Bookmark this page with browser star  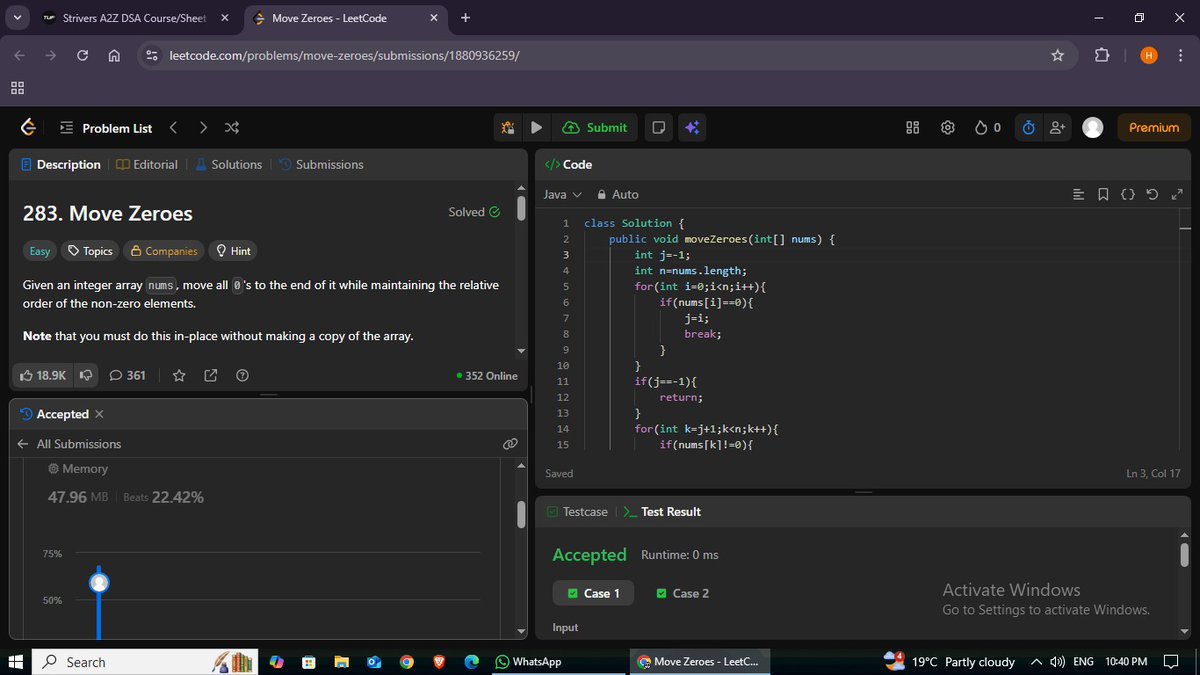[x=1057, y=55]
